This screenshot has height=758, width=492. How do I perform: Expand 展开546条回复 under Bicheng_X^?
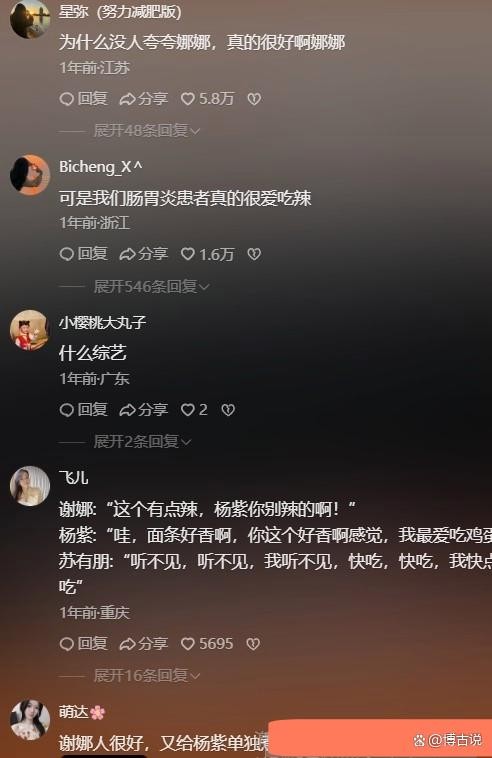click(x=151, y=286)
